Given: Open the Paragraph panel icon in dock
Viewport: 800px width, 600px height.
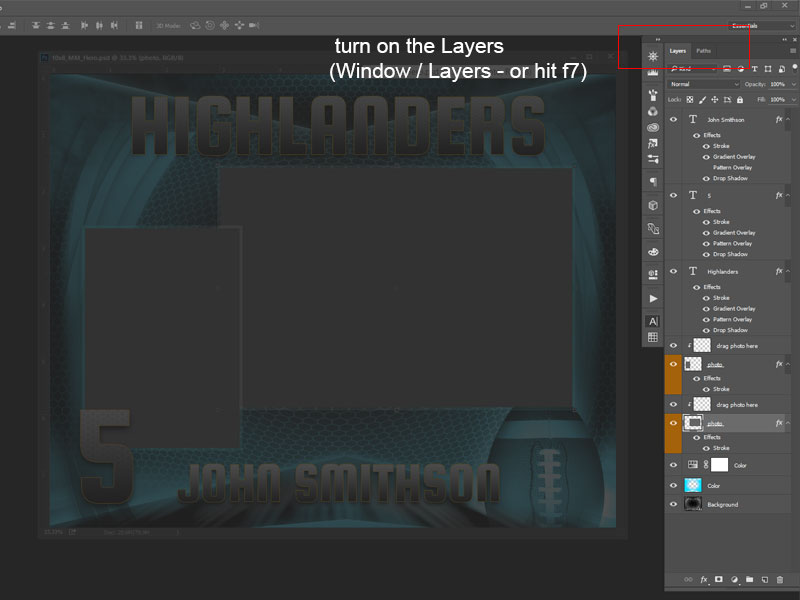Looking at the screenshot, I should [x=653, y=182].
